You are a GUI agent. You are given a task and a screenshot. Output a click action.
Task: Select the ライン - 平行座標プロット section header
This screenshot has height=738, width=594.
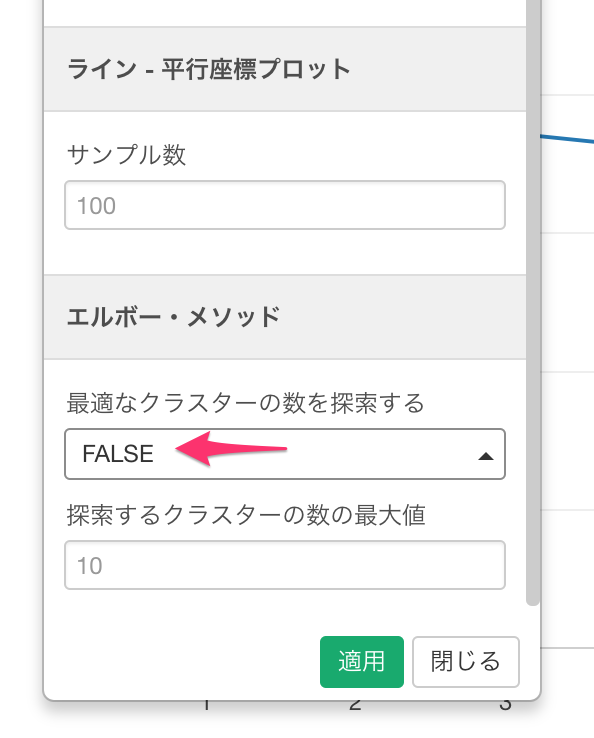pos(285,69)
